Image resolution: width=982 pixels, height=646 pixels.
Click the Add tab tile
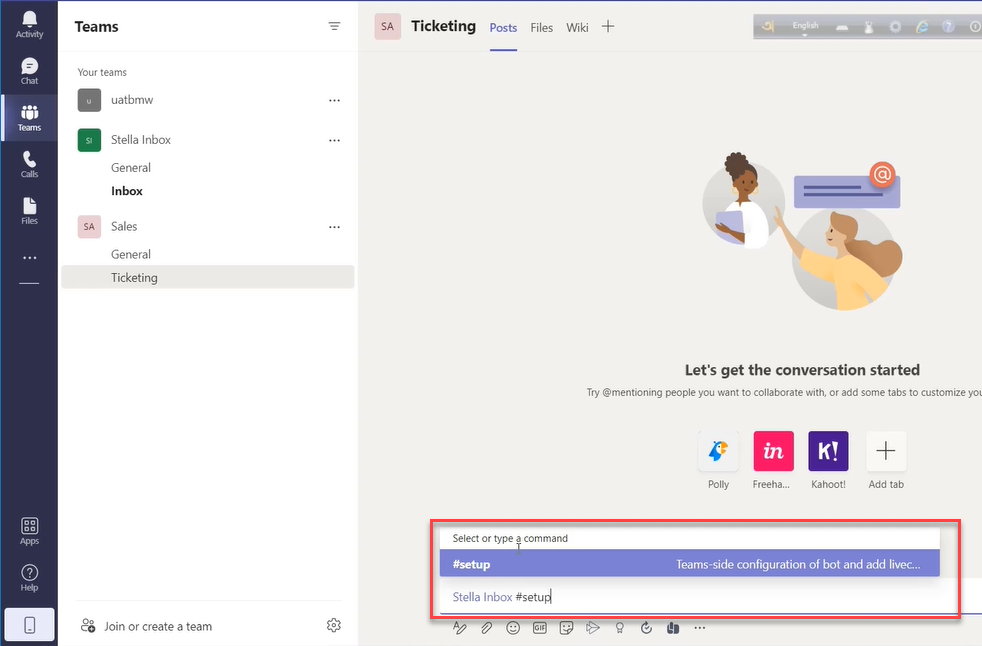click(886, 451)
